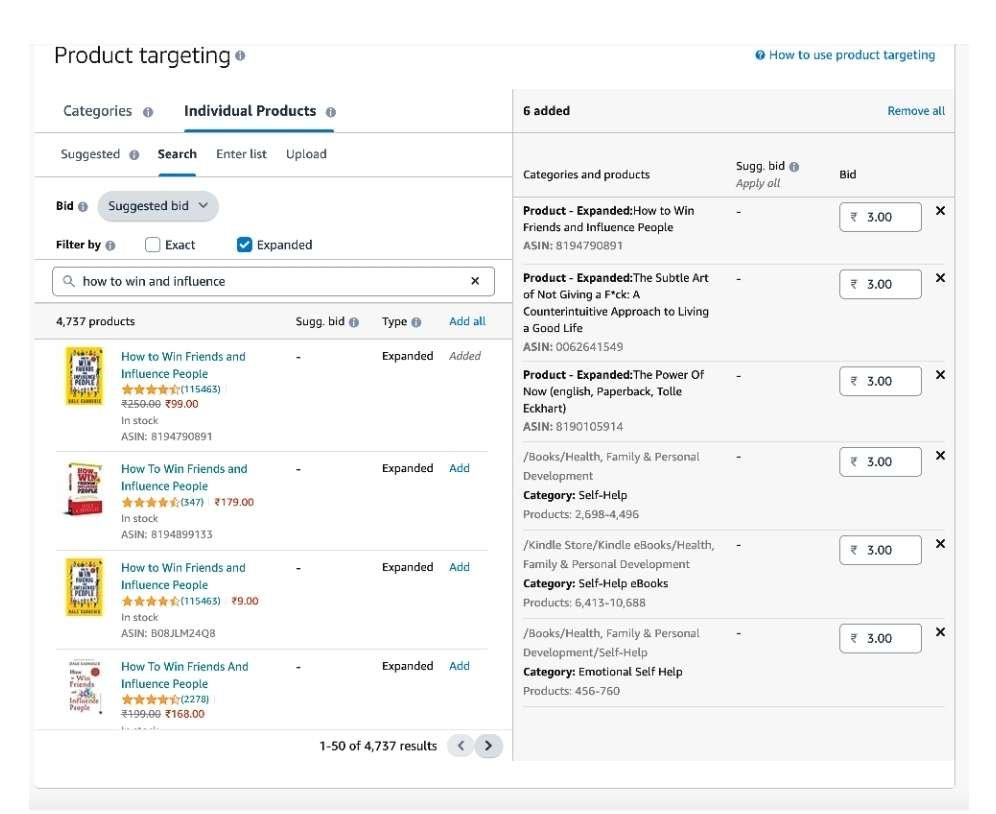Image resolution: width=996 pixels, height=814 pixels.
Task: Click Apply all suggested bids
Action: tap(758, 184)
